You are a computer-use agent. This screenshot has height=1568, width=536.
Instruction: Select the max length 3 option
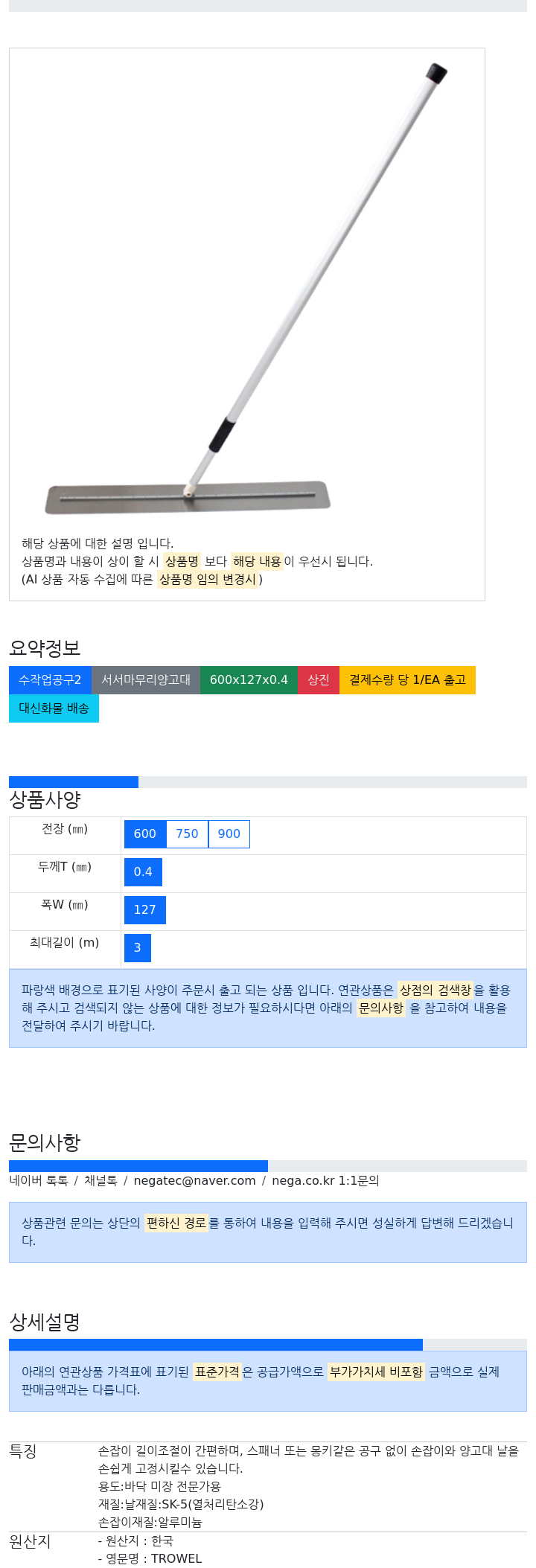tap(138, 948)
